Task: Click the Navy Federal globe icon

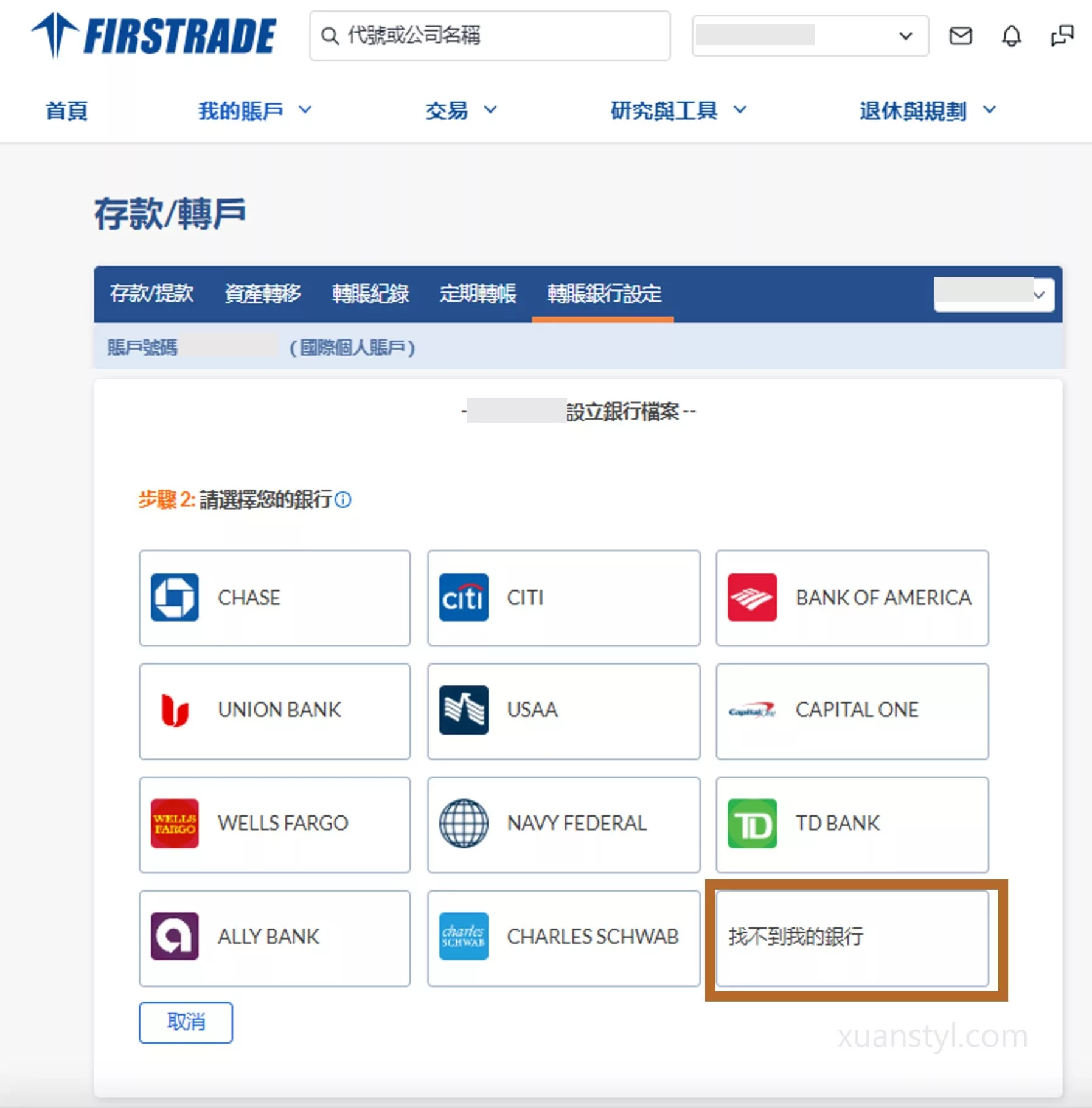Action: coord(464,823)
